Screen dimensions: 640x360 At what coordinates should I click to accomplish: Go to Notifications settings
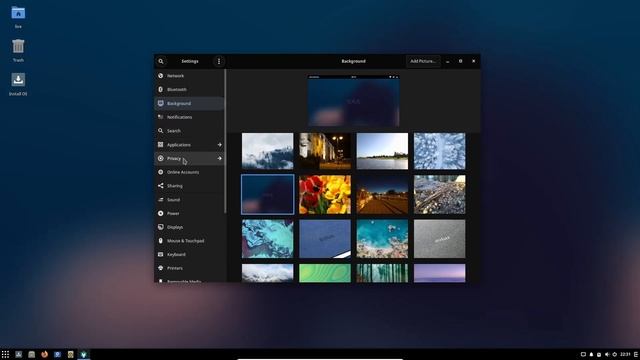tap(189, 117)
